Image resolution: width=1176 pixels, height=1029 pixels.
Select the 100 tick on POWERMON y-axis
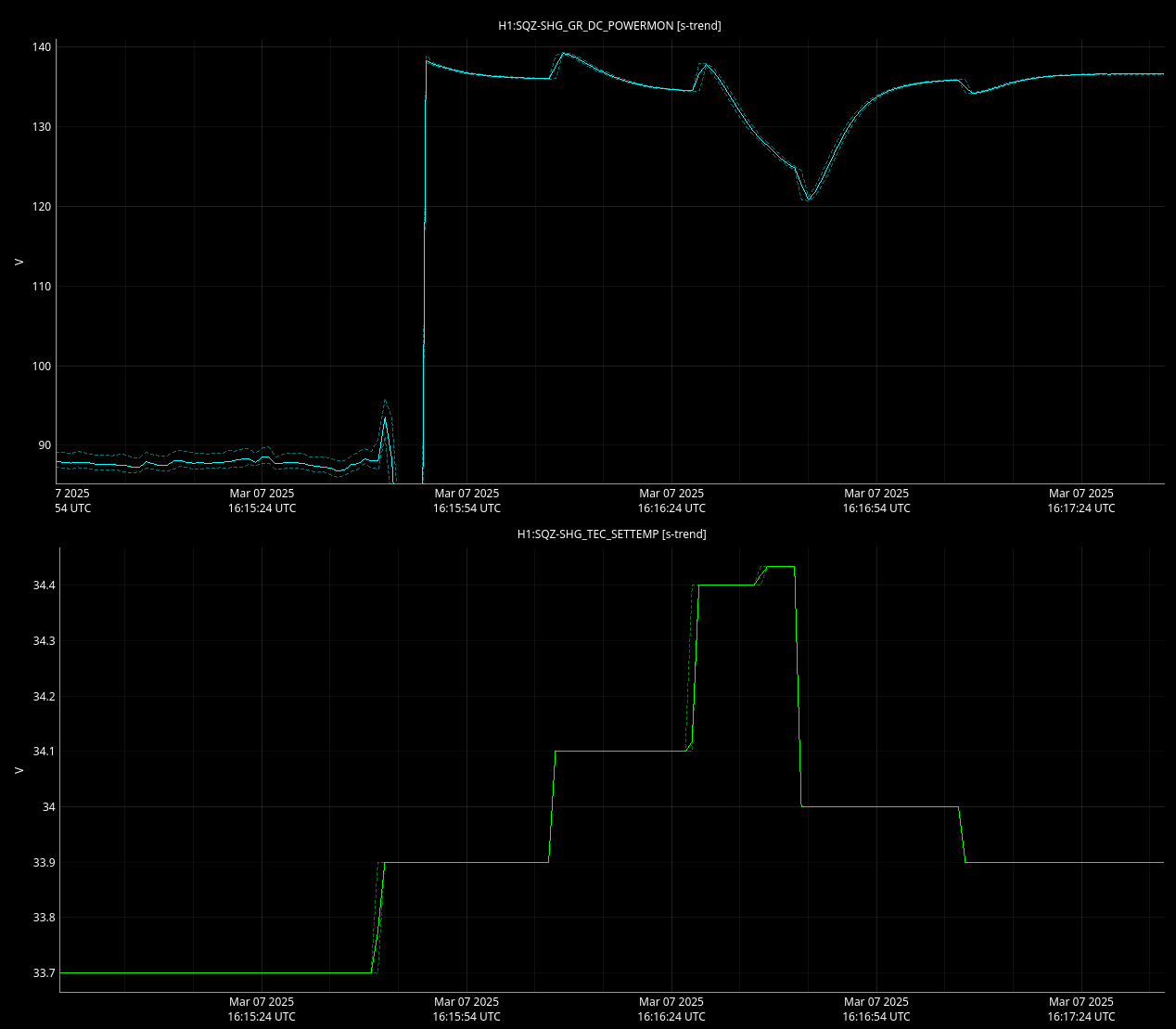point(42,367)
